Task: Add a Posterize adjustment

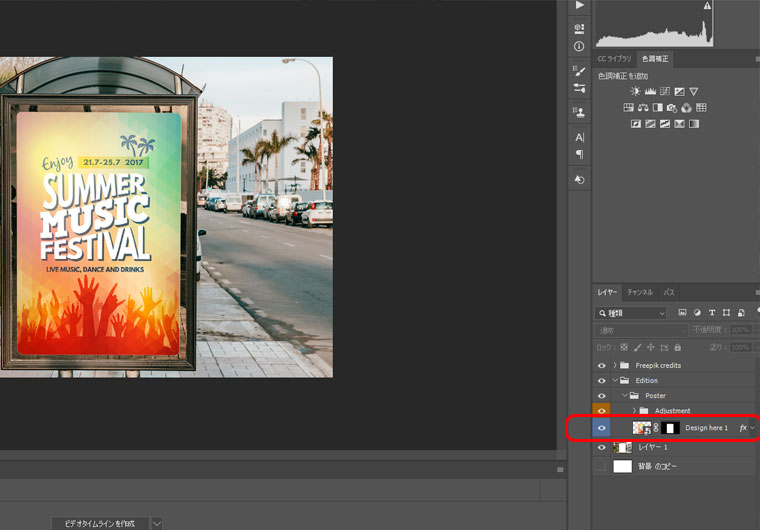Action: (650, 124)
